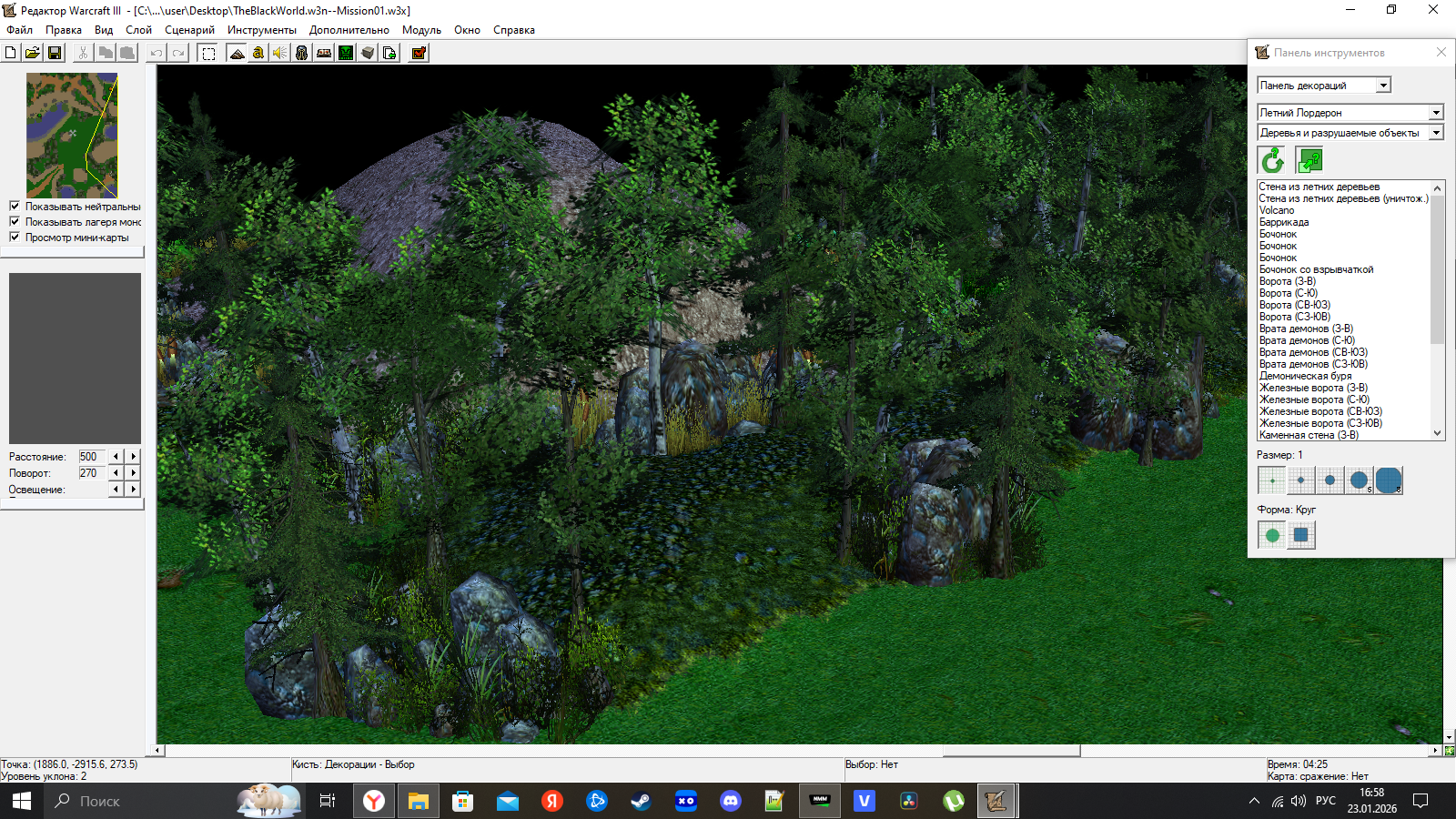
Task: Open Steam from the taskbar
Action: coord(641,801)
